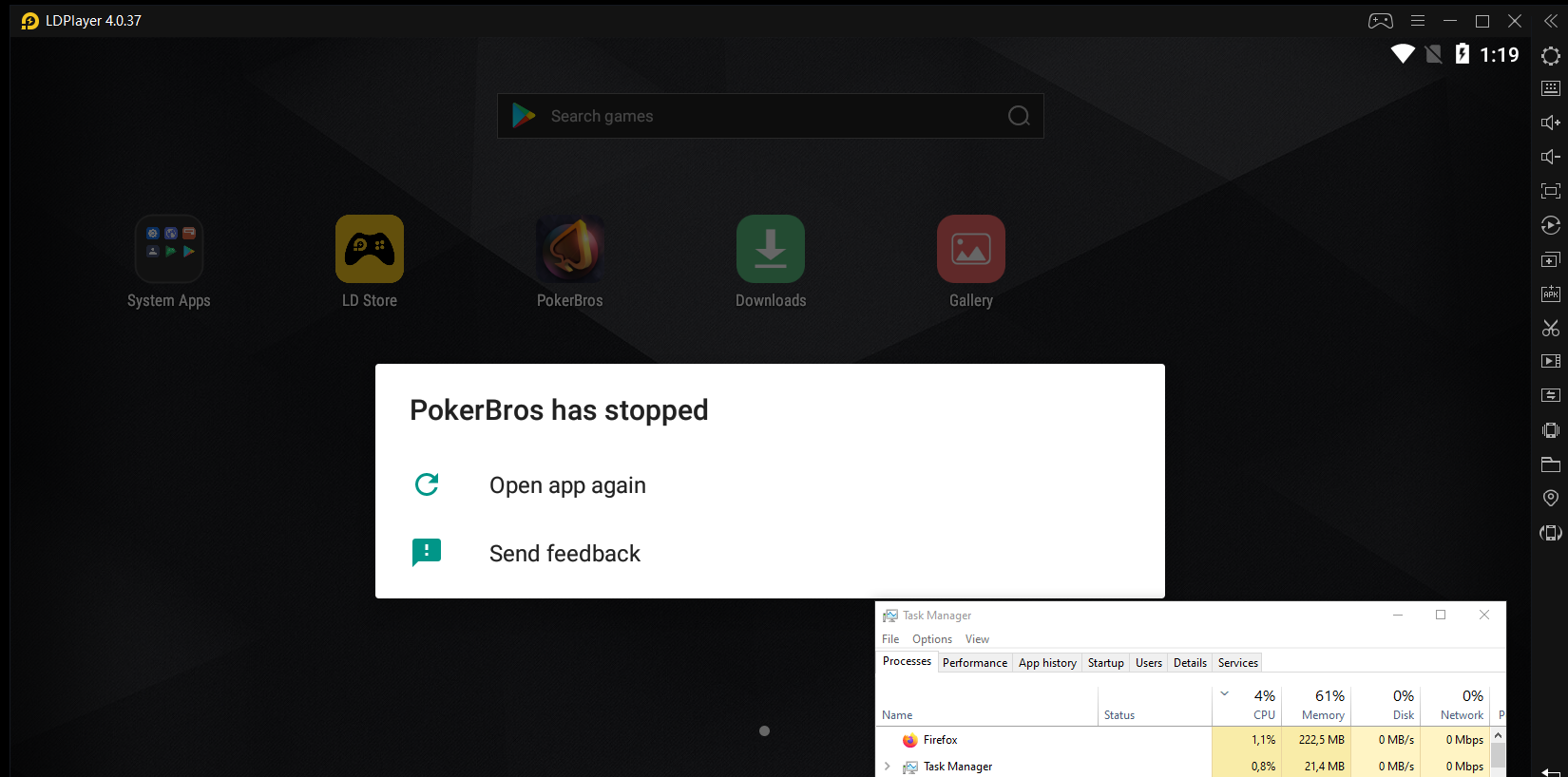The width and height of the screenshot is (1568, 777).
Task: Click Task Manager memory value 21,4 MB
Action: [1324, 767]
